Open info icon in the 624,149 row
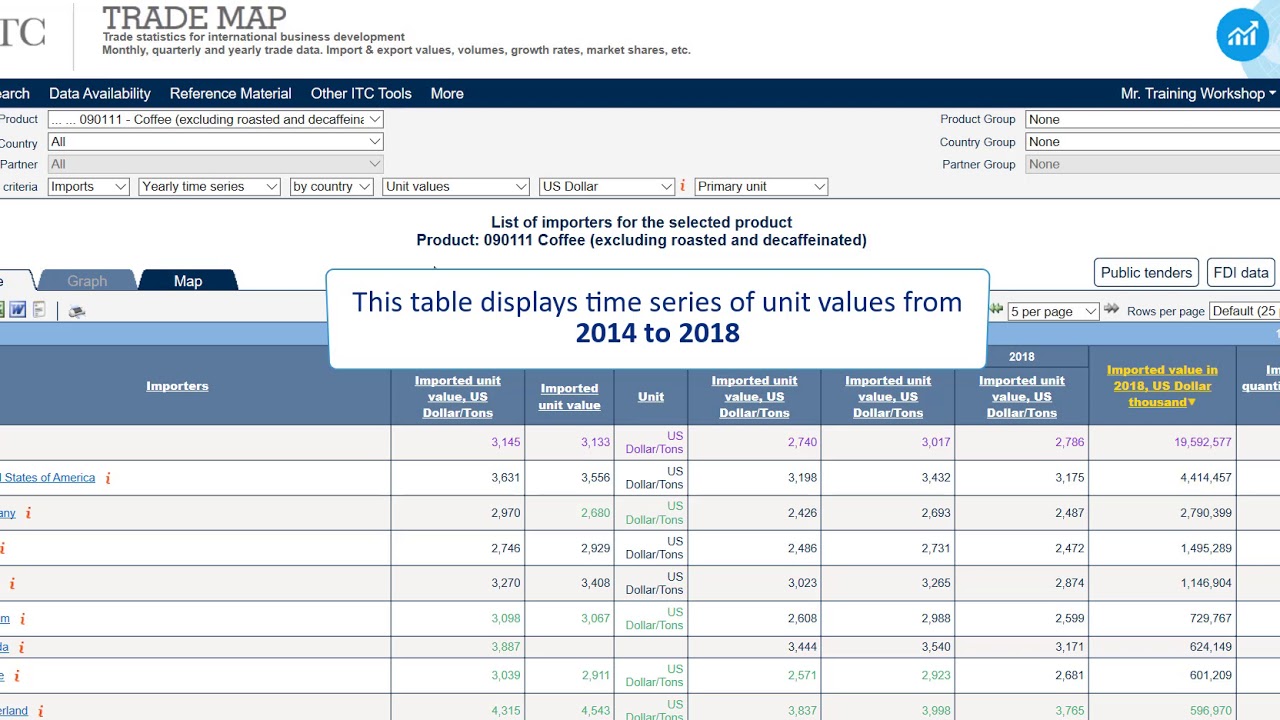 (21, 648)
